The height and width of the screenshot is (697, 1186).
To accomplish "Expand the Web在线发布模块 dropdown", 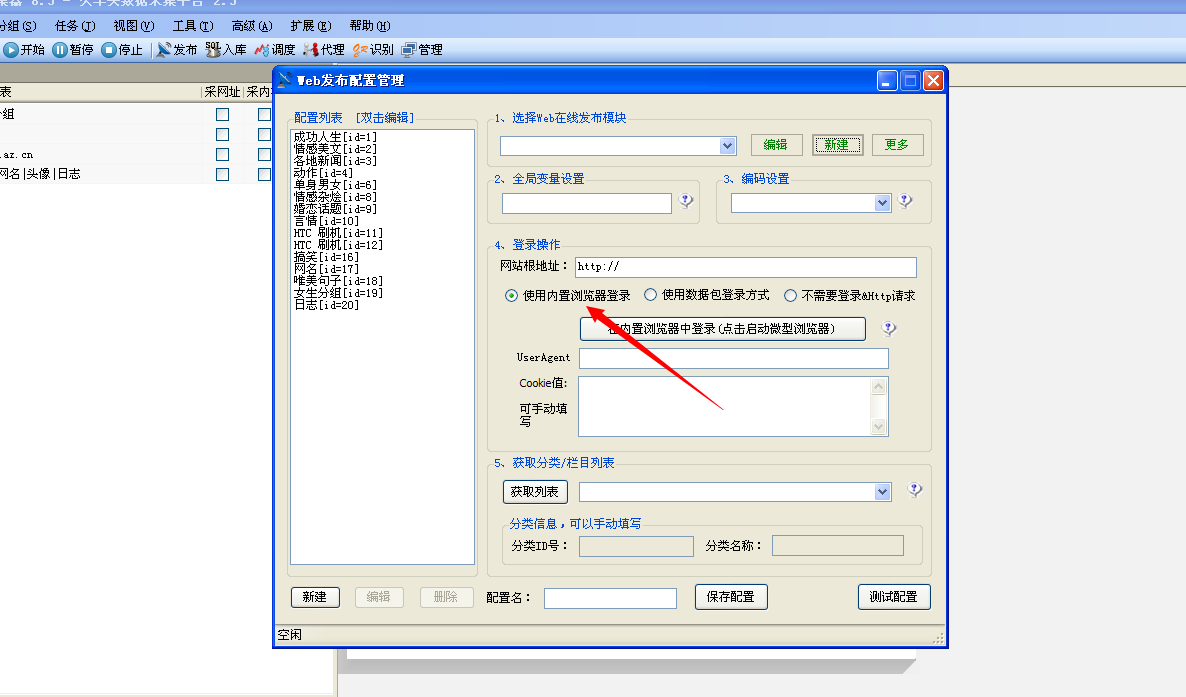I will tap(728, 146).
